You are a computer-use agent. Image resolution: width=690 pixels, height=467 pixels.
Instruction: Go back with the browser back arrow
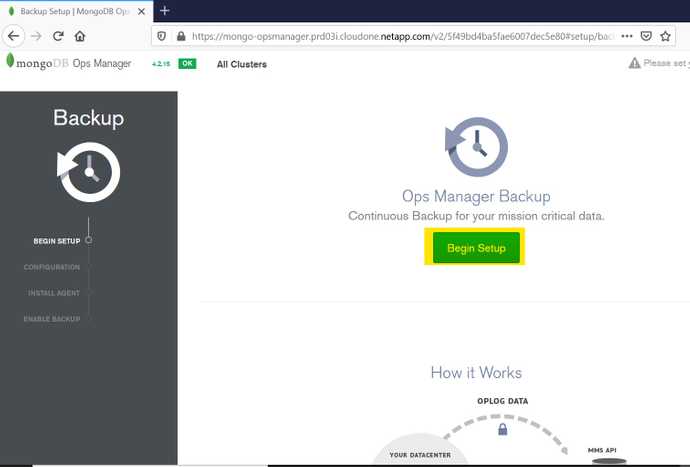coord(14,36)
